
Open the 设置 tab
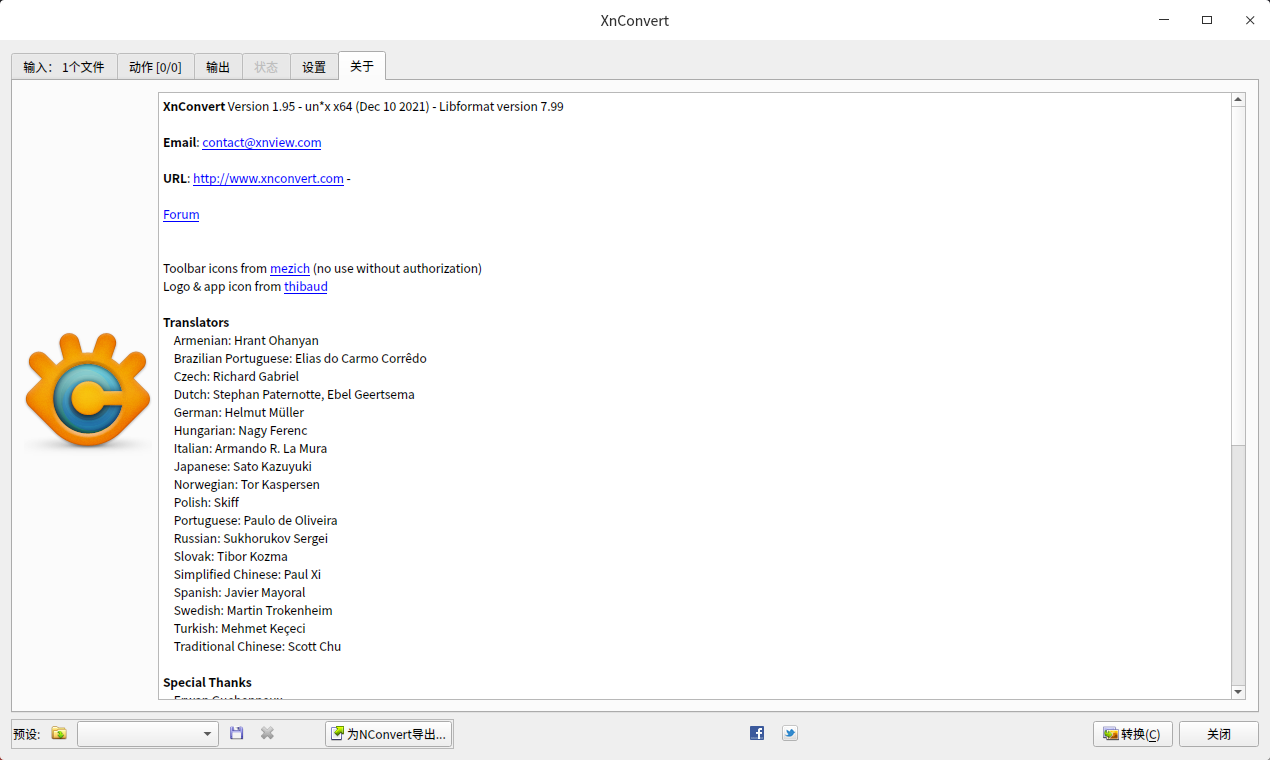click(314, 66)
